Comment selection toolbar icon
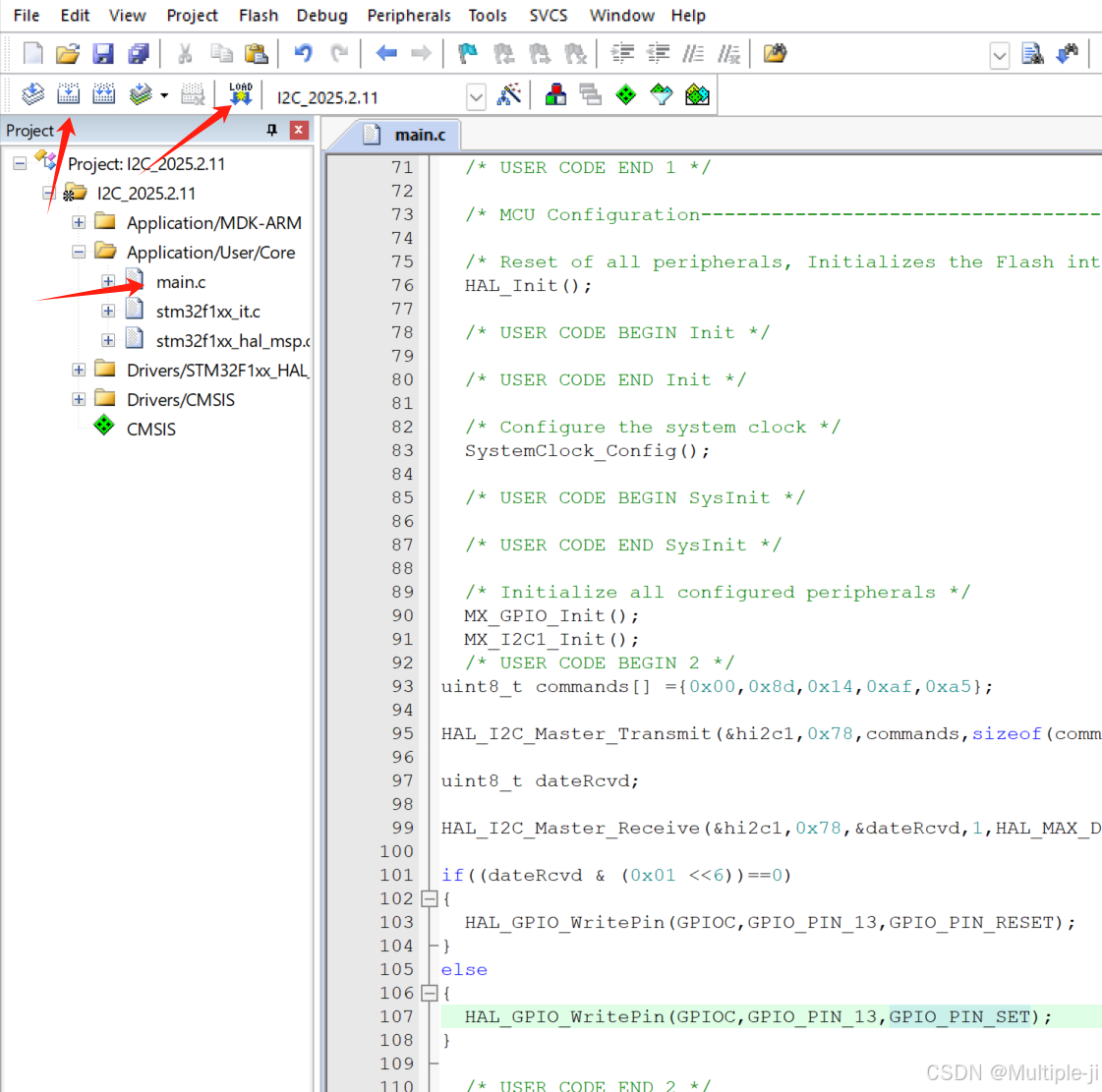The height and width of the screenshot is (1092, 1102). (x=694, y=53)
